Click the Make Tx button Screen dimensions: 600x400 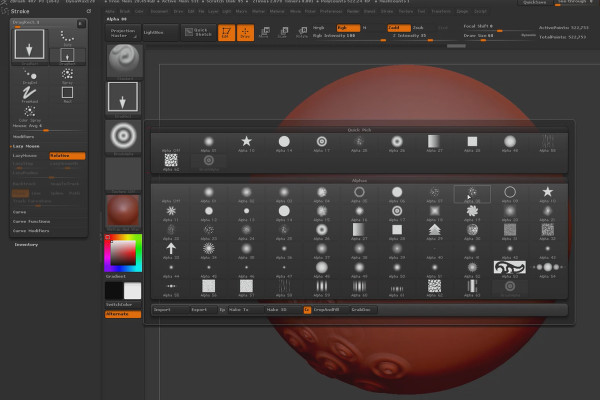(x=246, y=310)
